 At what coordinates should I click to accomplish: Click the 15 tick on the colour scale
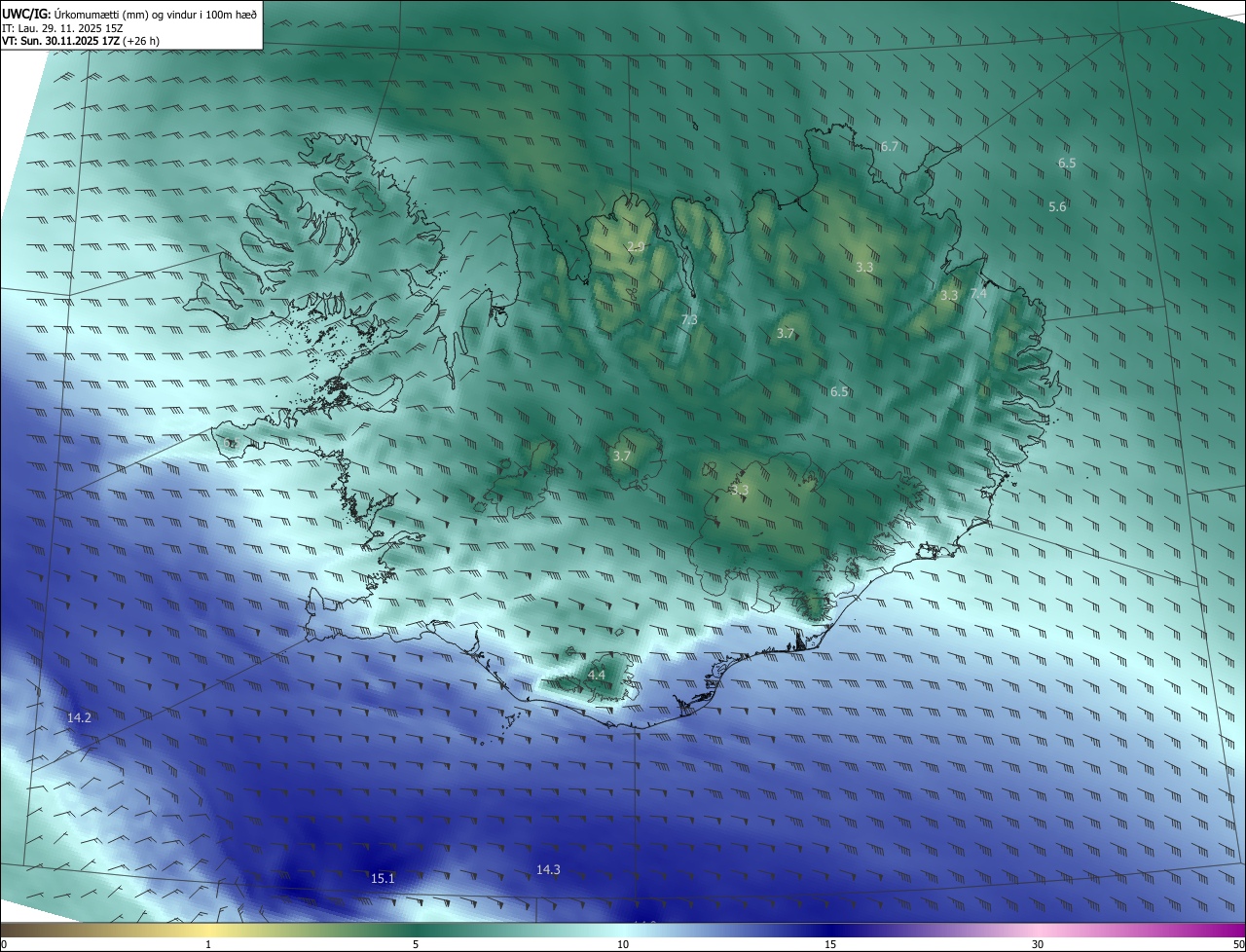click(830, 944)
